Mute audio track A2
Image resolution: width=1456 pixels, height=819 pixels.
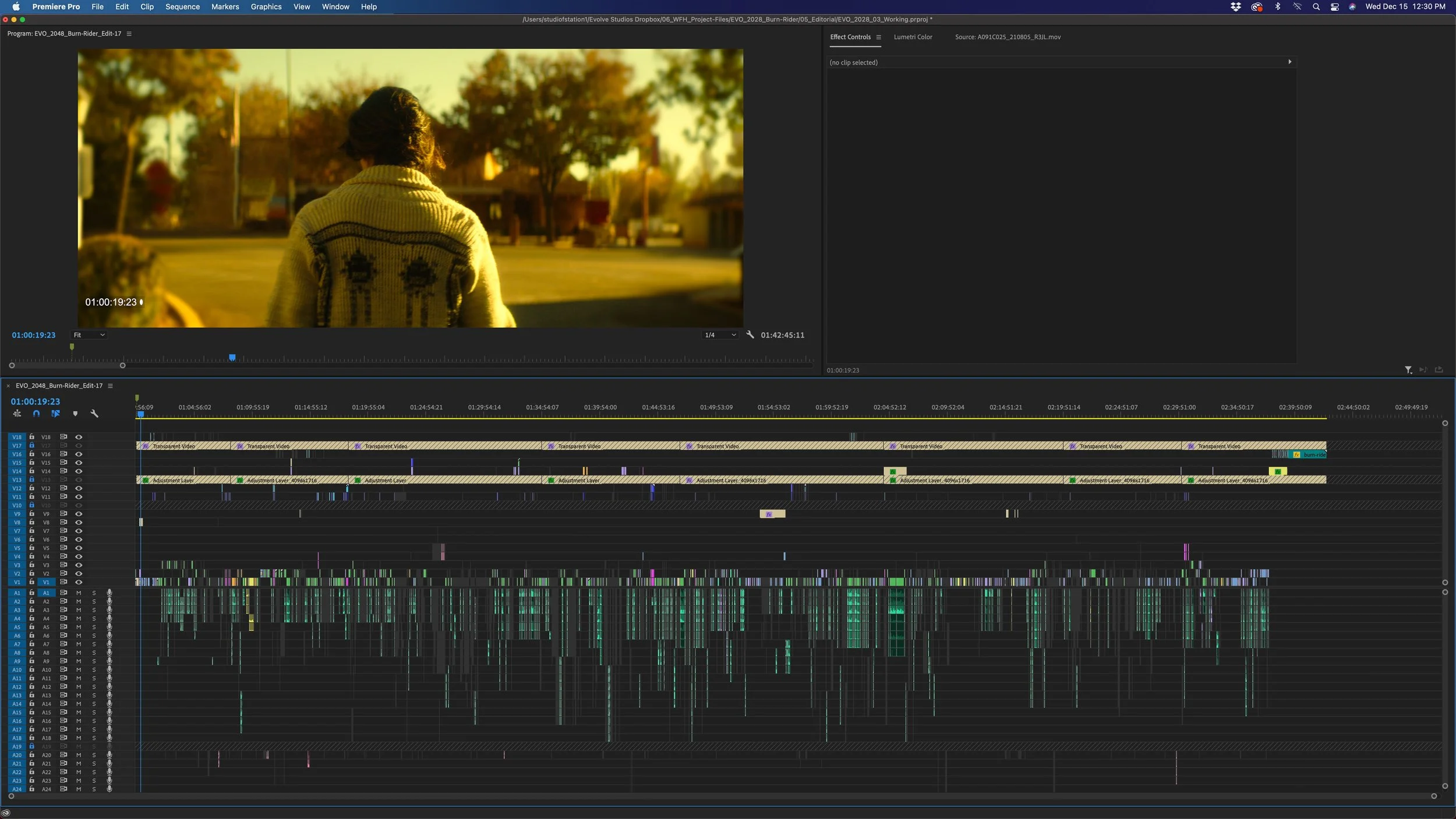[79, 601]
